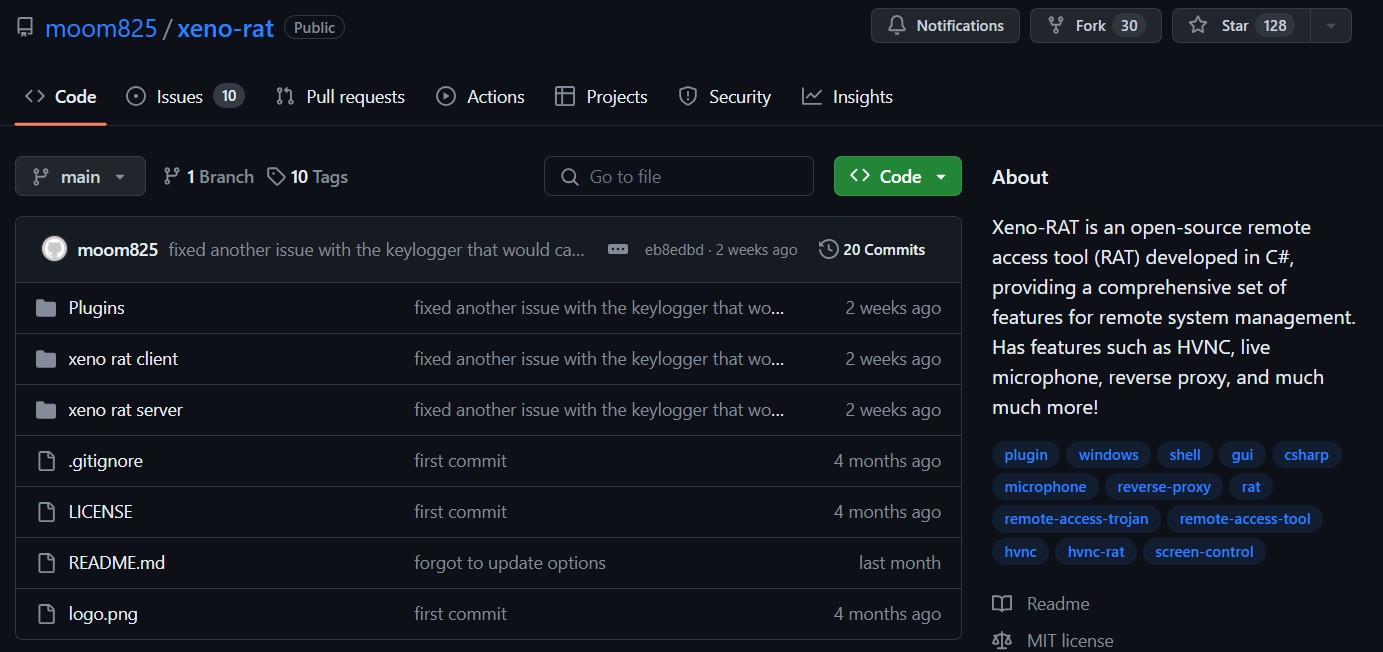Select the shell topic tag
Image resolution: width=1383 pixels, height=652 pixels.
click(1185, 455)
